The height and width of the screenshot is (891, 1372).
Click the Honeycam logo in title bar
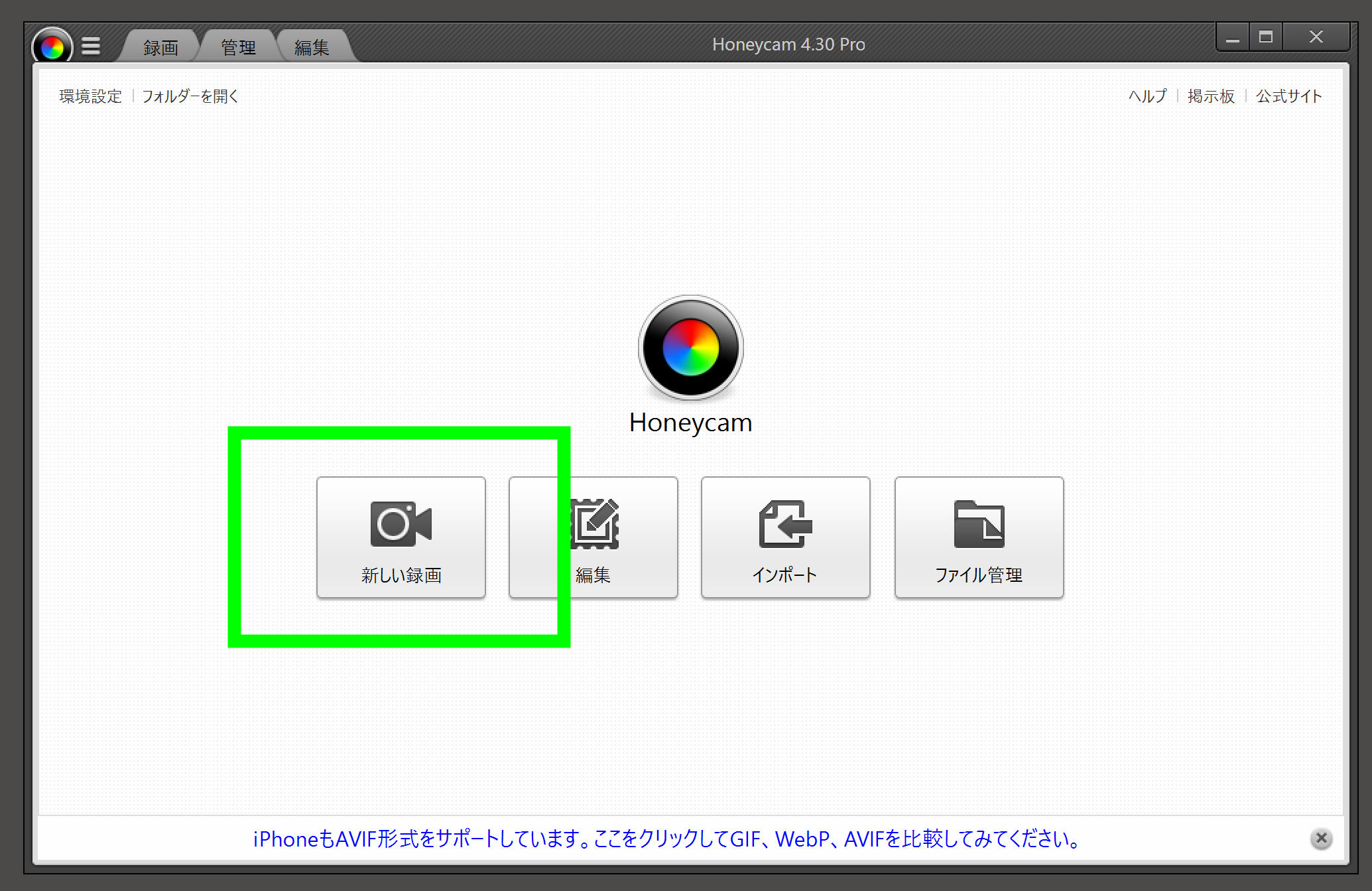point(52,46)
